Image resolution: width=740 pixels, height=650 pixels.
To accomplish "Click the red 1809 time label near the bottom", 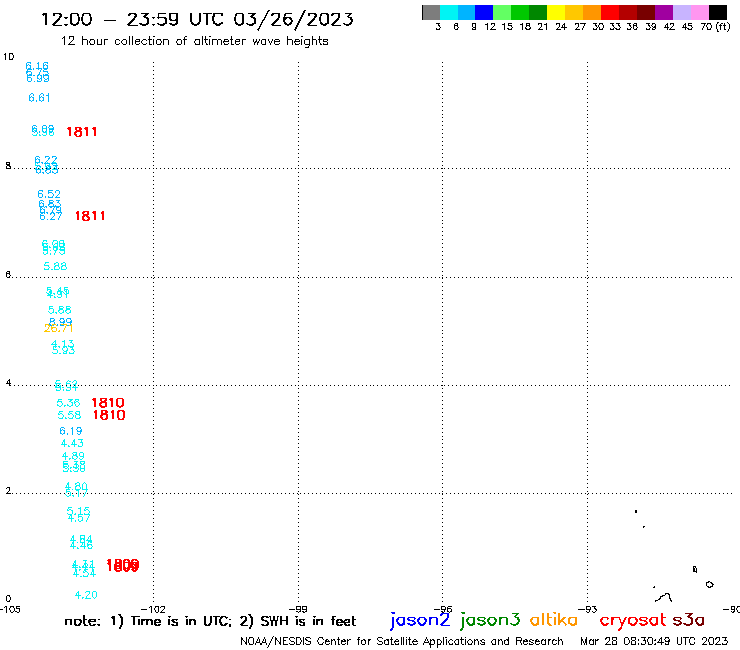I will point(123,566).
